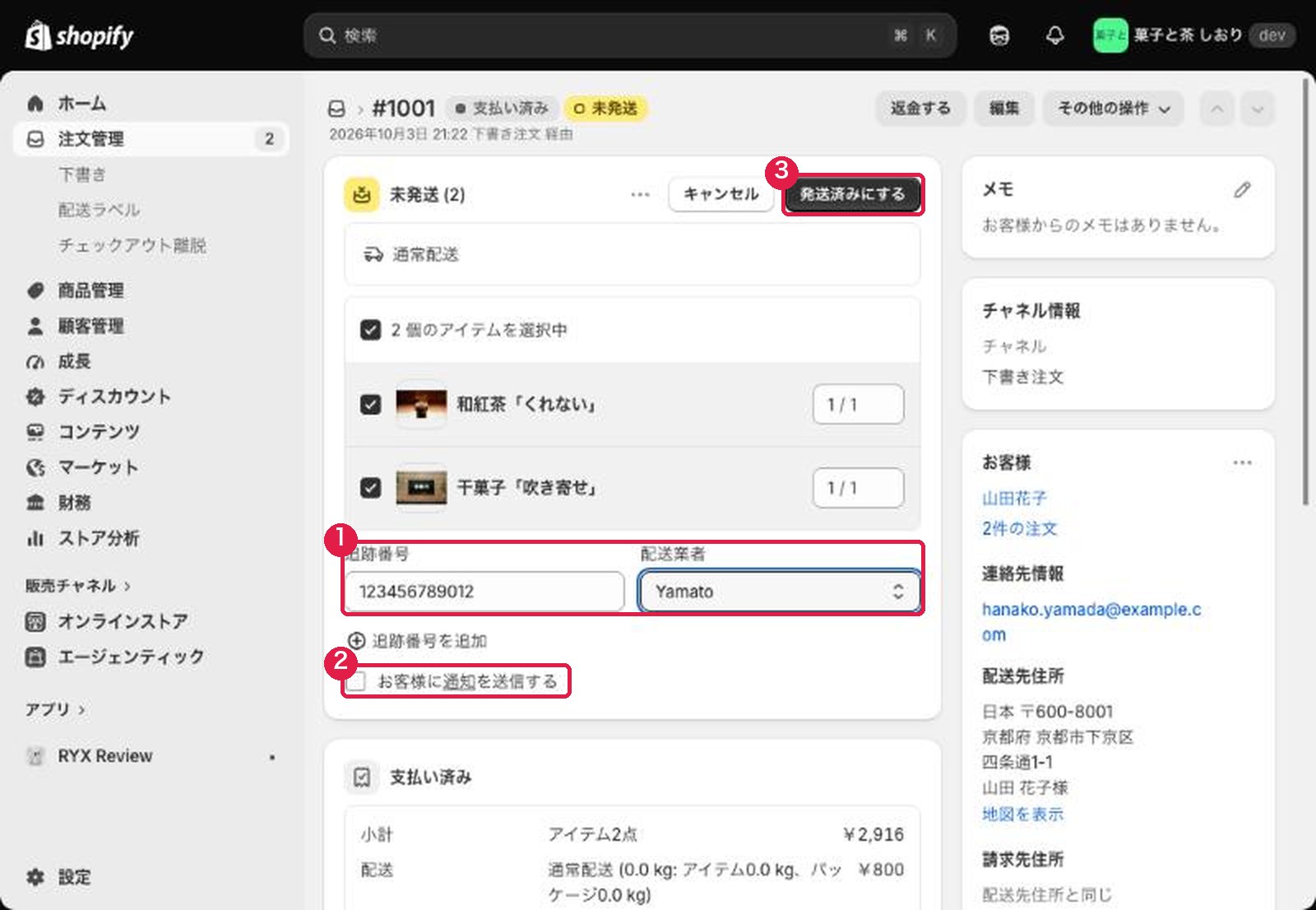The width and height of the screenshot is (1316, 910).
Task: Uncheck the 和紅茶「くれない」 item checkbox
Action: pyautogui.click(x=371, y=405)
